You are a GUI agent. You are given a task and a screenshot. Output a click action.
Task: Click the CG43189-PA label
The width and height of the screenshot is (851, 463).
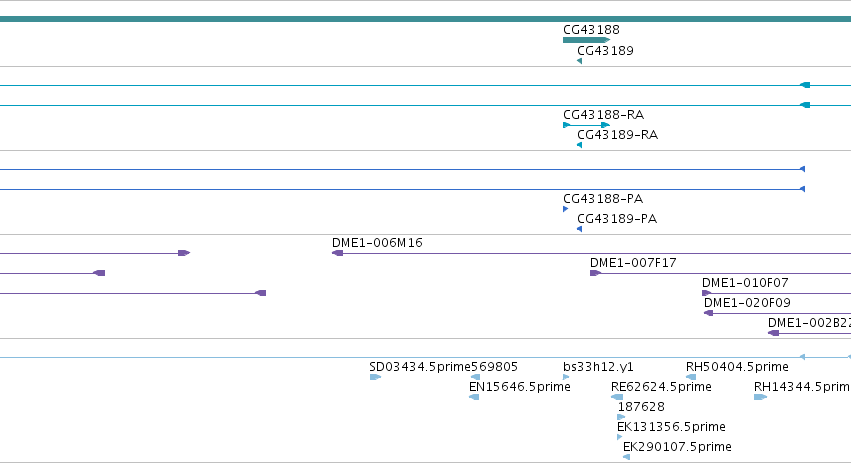(x=617, y=219)
